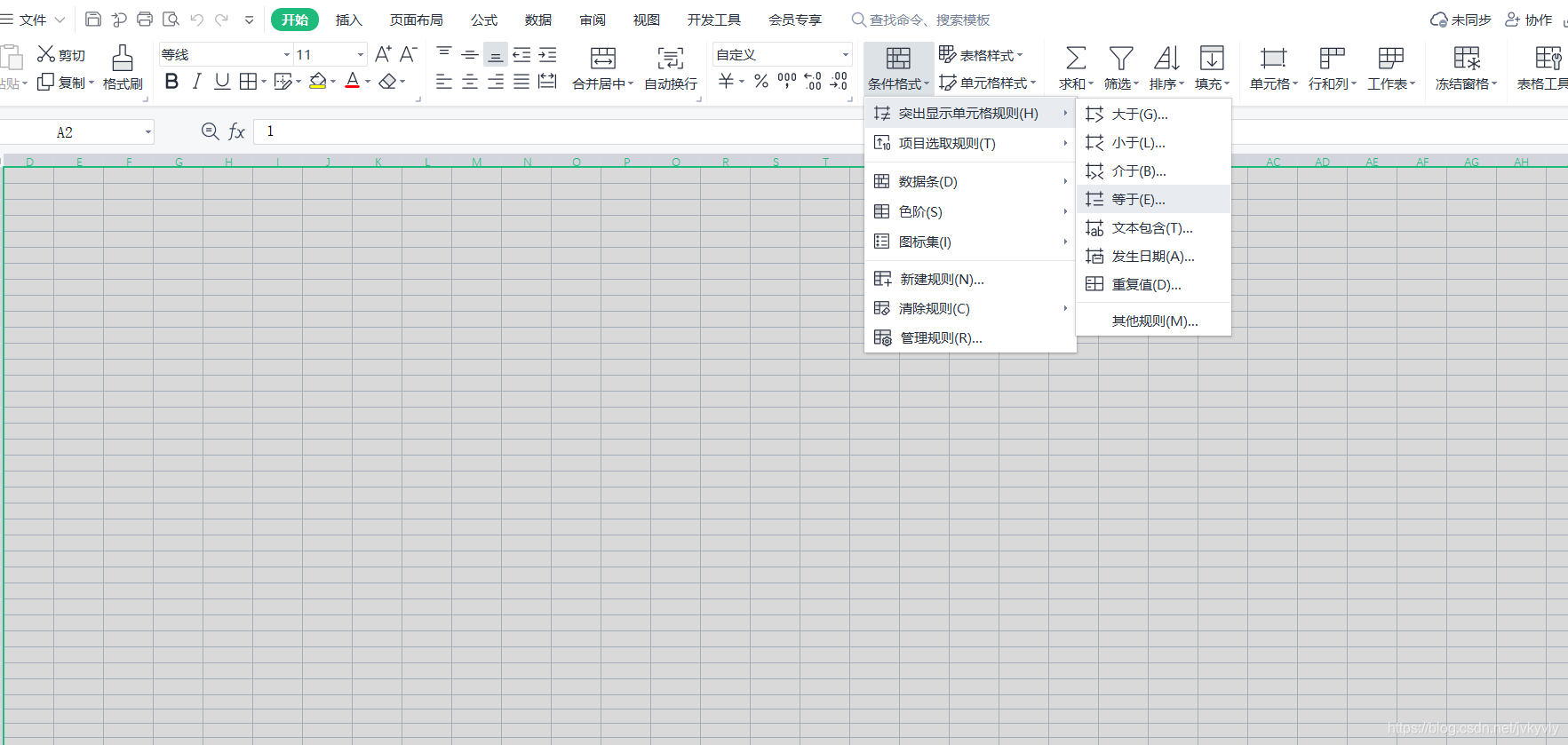The height and width of the screenshot is (745, 1568).
Task: Choose Greater Than (大于) rule
Action: pyautogui.click(x=1153, y=114)
